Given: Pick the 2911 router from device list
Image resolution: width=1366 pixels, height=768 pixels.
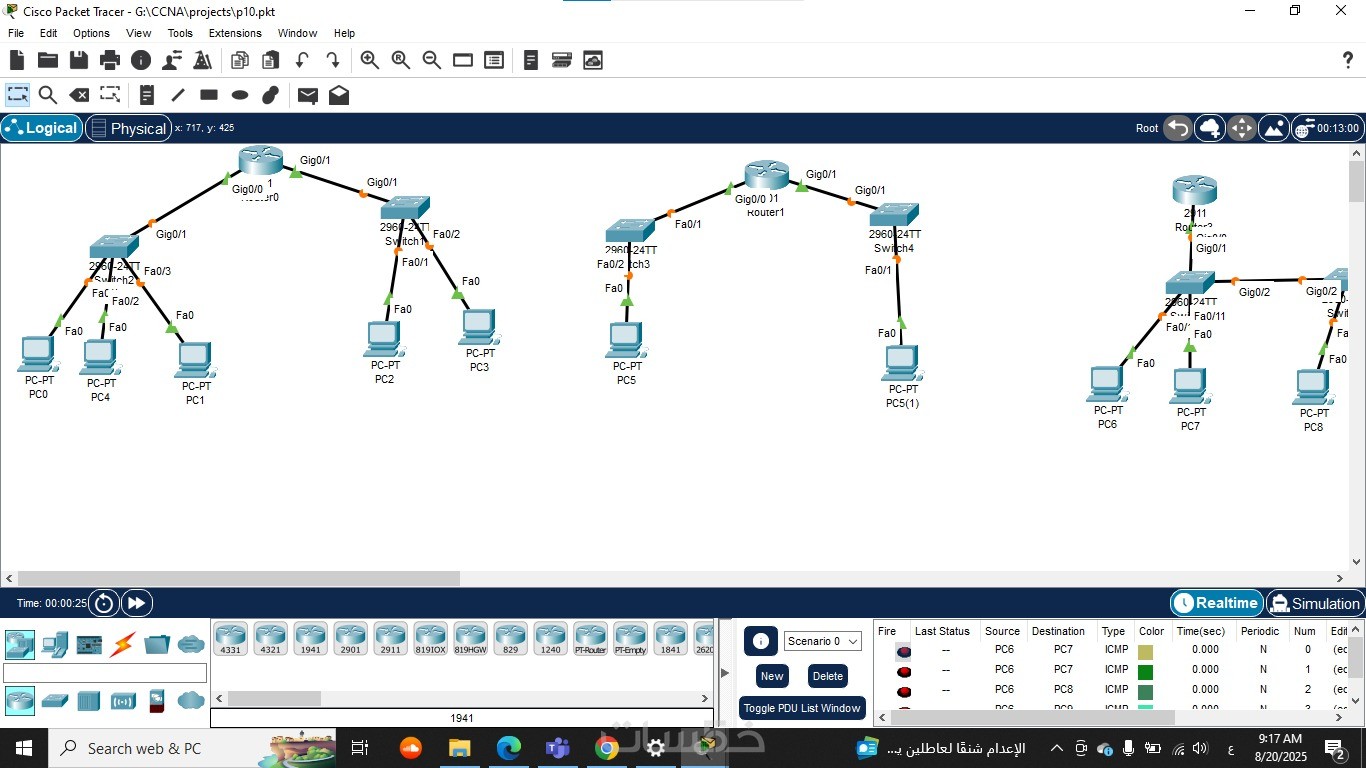Looking at the screenshot, I should [390, 638].
